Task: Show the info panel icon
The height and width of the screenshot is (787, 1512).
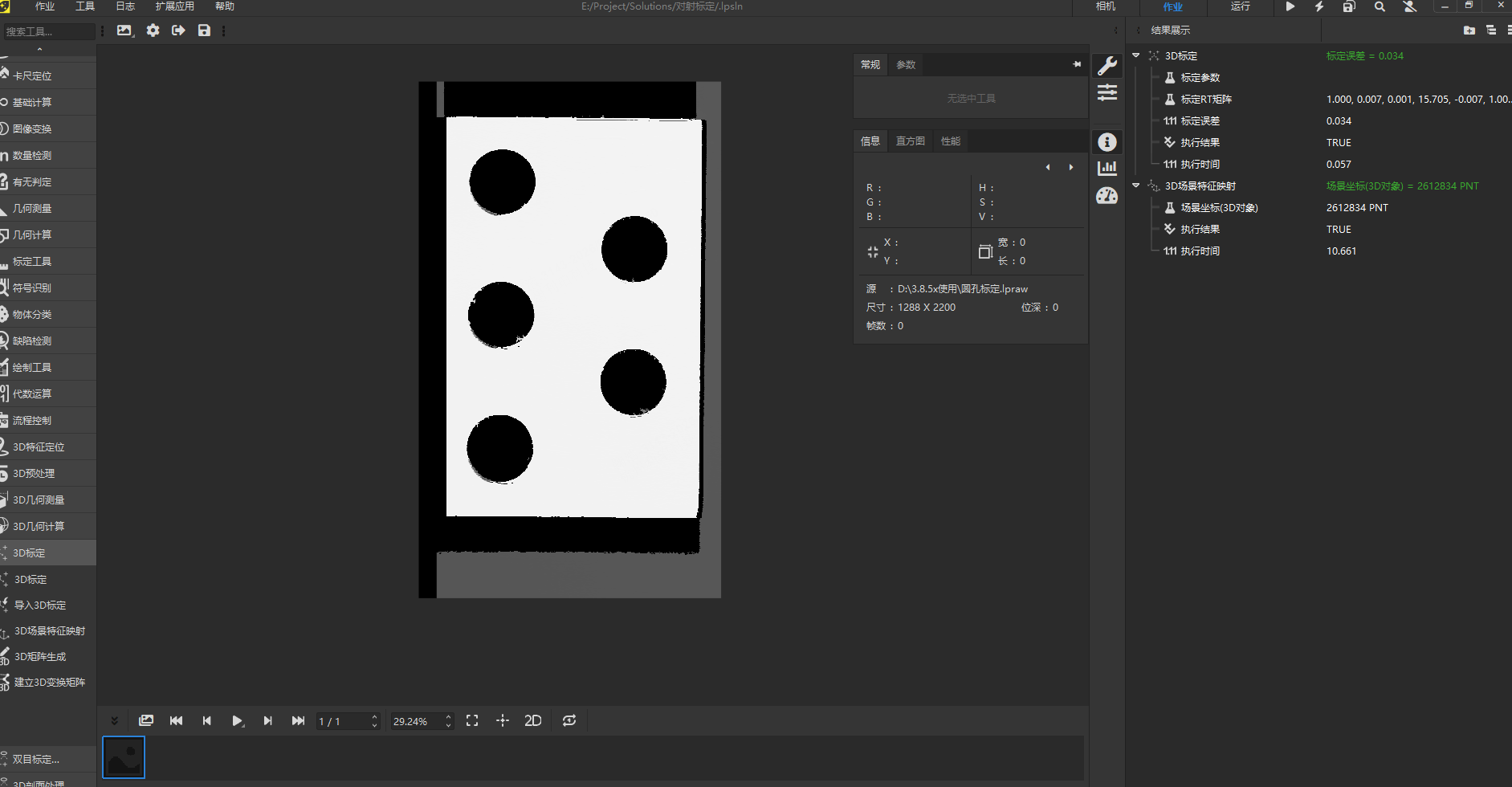Action: pos(1107,142)
